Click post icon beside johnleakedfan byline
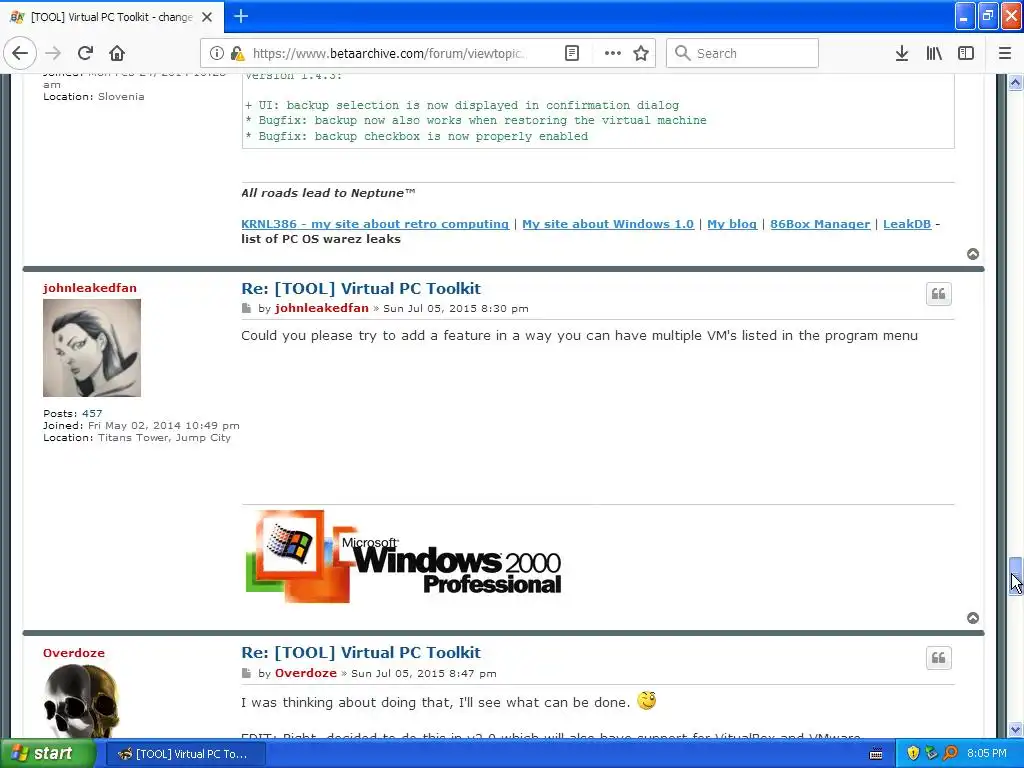 coord(246,308)
